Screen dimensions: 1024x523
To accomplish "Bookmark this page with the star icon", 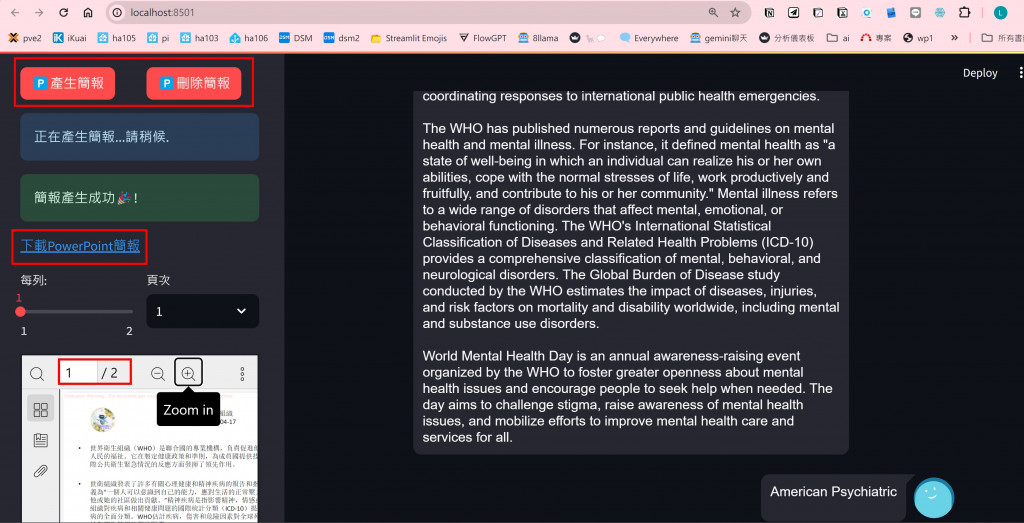I will (x=735, y=12).
